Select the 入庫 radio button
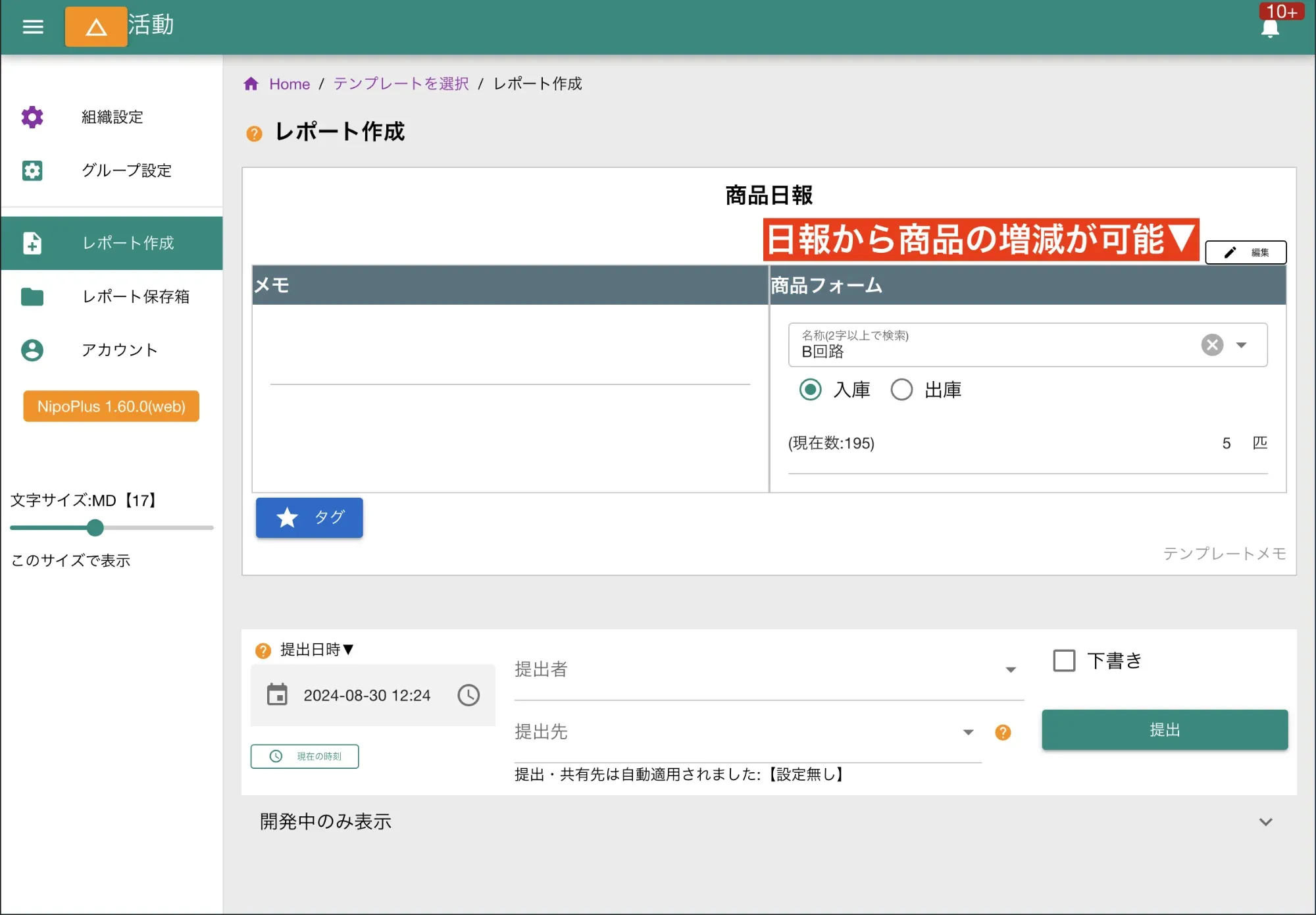The width and height of the screenshot is (1316, 915). pyautogui.click(x=810, y=390)
